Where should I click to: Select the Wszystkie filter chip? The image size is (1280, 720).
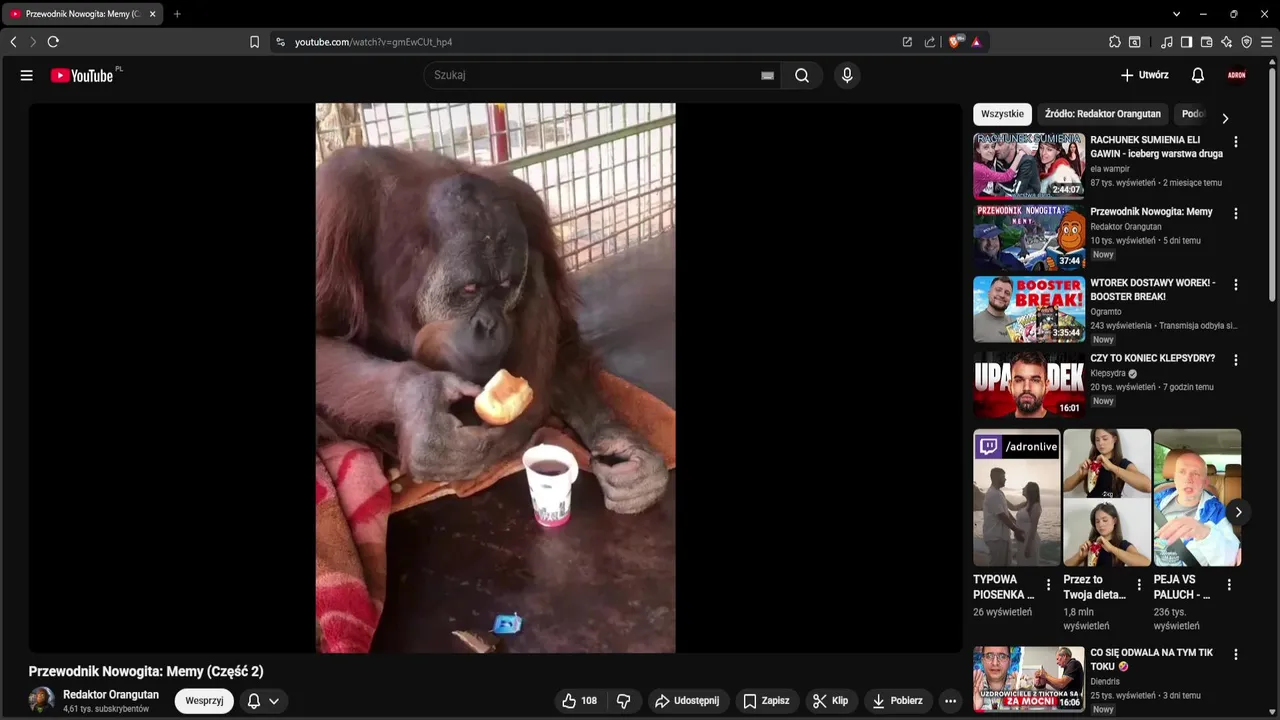point(1002,114)
